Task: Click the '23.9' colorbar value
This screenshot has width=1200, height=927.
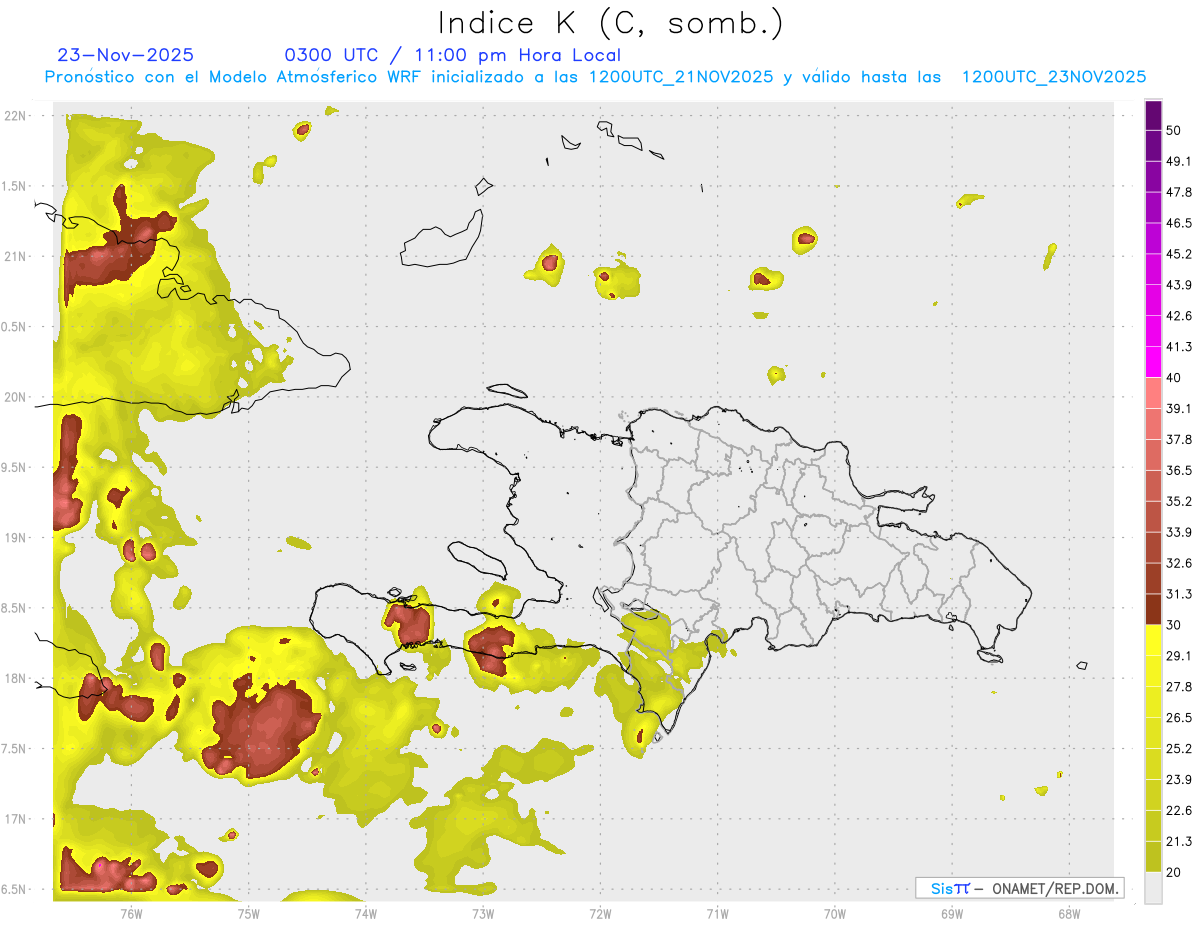Action: point(1179,780)
